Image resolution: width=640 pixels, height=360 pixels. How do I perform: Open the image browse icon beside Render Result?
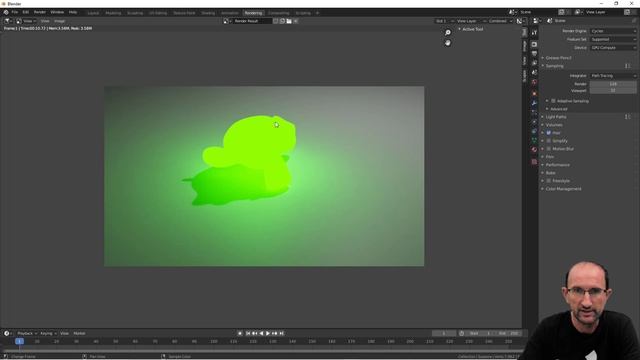[227, 21]
